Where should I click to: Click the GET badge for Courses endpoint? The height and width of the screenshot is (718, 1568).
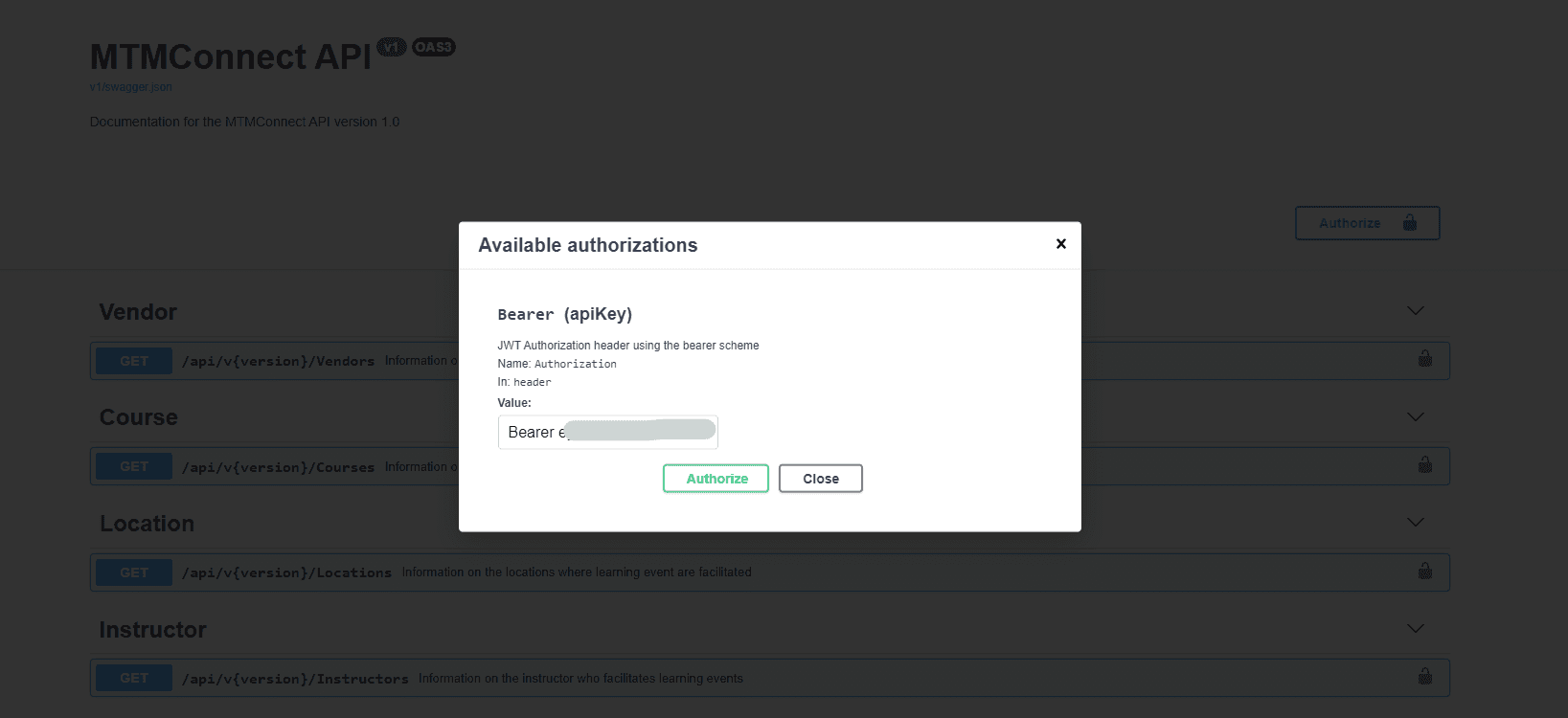click(x=134, y=466)
